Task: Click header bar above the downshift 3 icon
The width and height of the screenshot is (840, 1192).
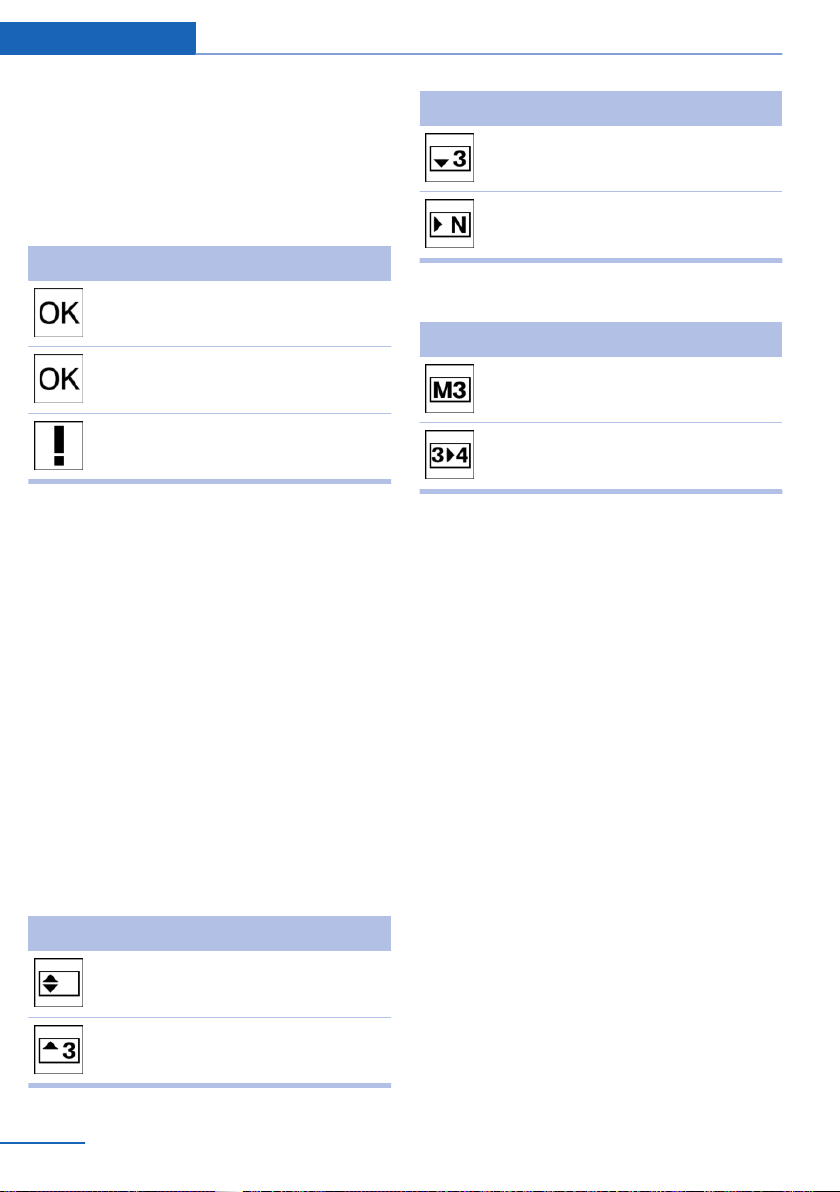Action: [x=601, y=109]
